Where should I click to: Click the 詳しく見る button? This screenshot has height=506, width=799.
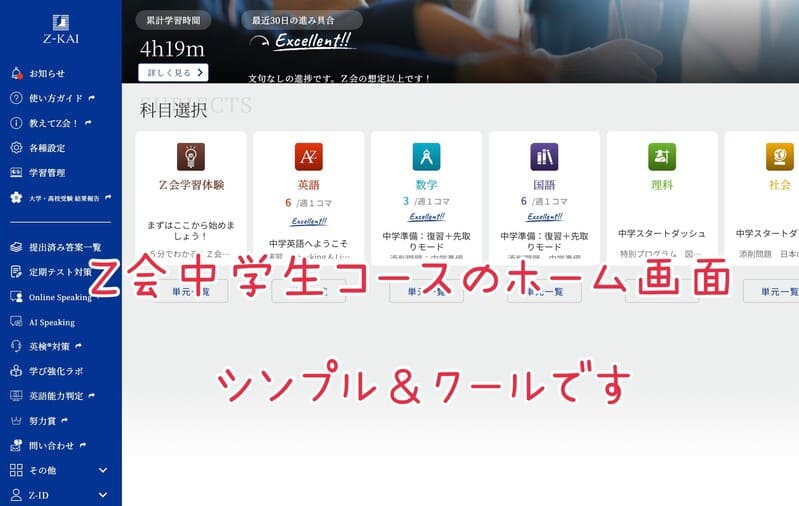point(173,73)
